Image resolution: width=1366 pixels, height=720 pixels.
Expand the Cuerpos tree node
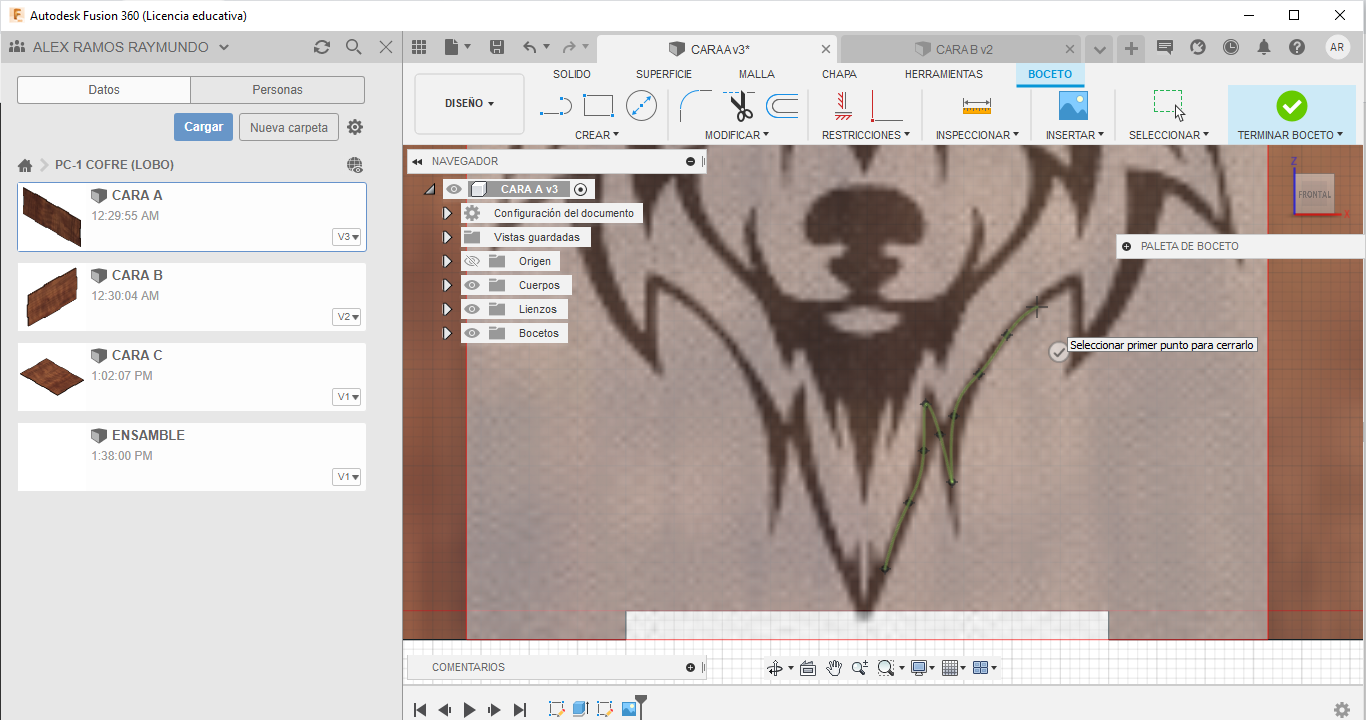448,285
